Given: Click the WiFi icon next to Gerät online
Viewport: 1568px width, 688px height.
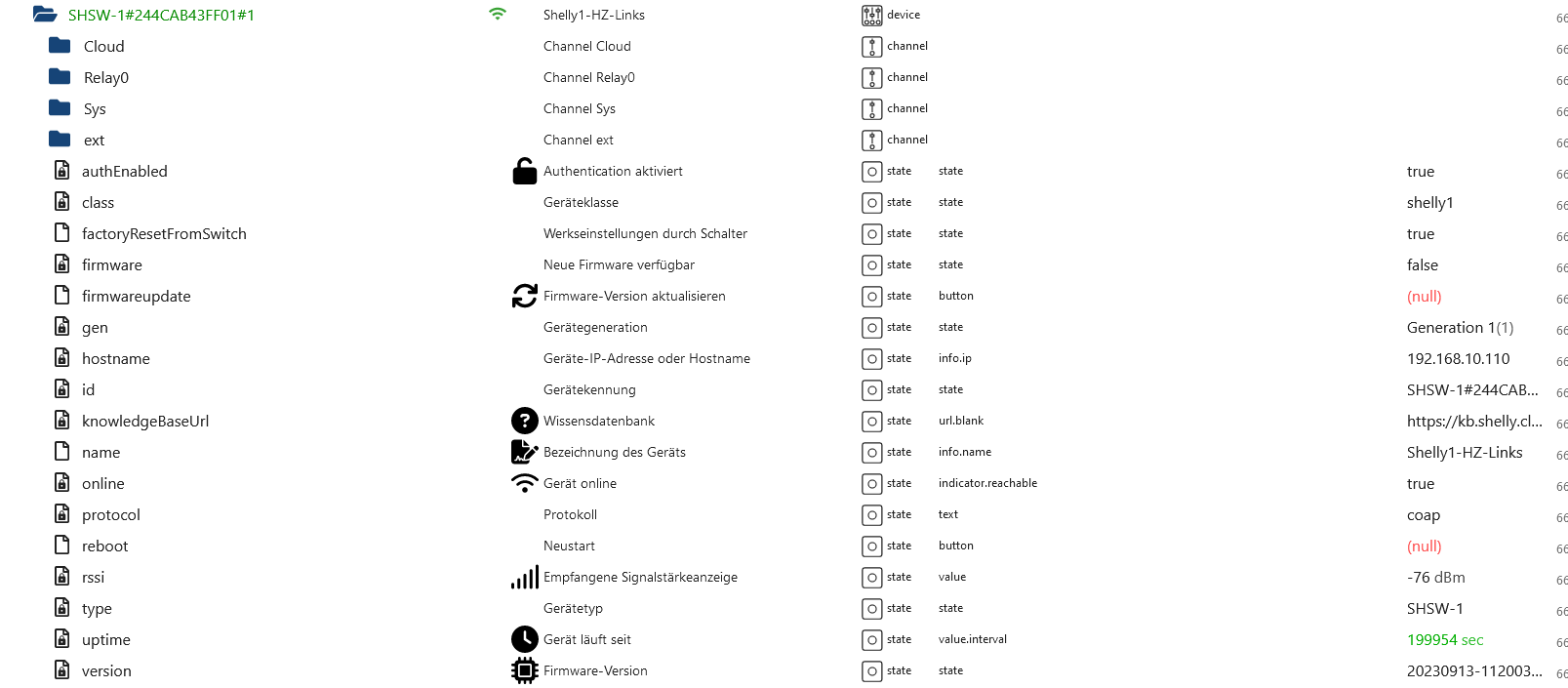Looking at the screenshot, I should (525, 483).
